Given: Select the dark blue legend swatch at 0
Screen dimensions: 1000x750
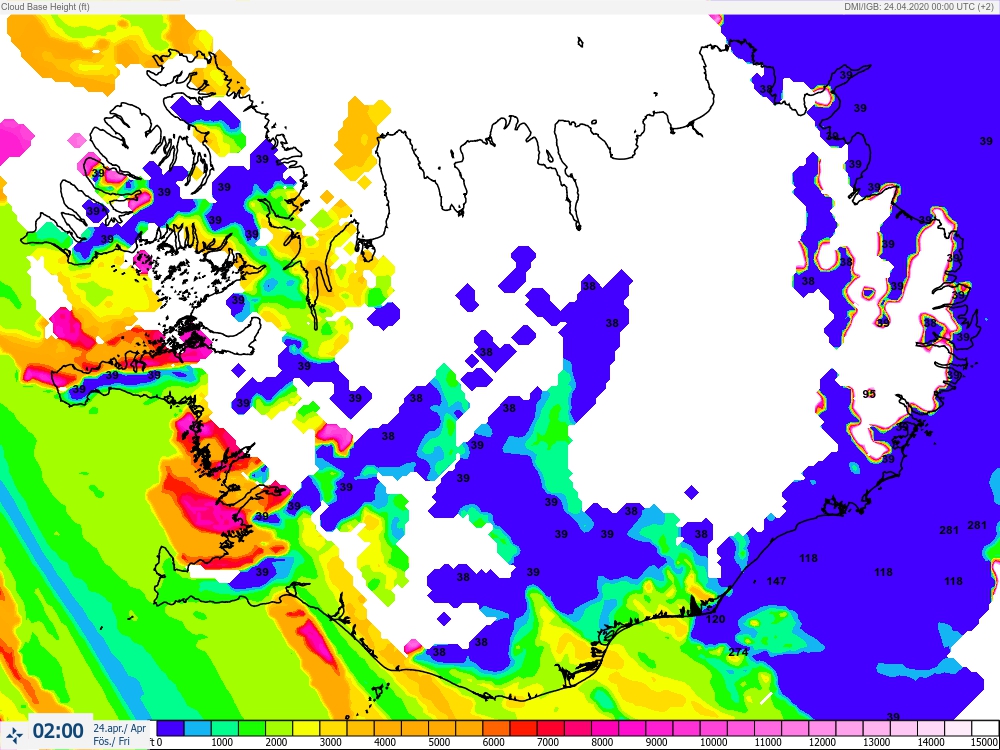Looking at the screenshot, I should pyautogui.click(x=170, y=728).
